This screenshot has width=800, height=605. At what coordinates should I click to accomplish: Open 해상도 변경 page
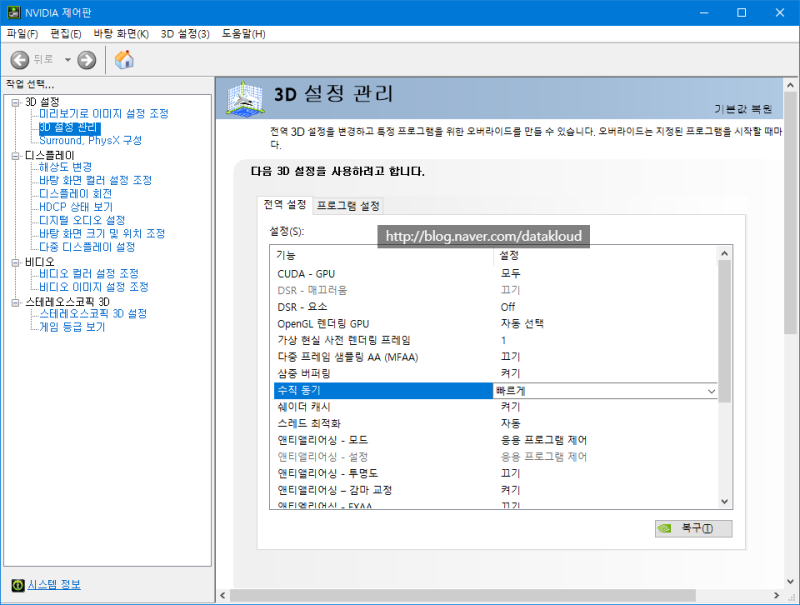[66, 167]
